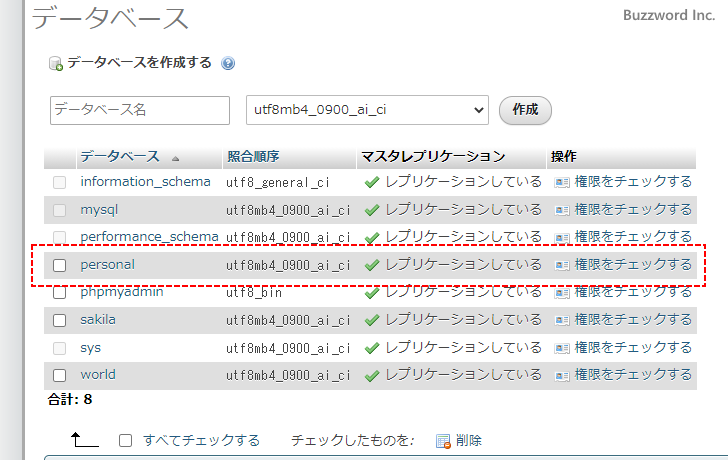Click the データベースを作成する heading text
The width and height of the screenshot is (728, 460).
pos(139,63)
